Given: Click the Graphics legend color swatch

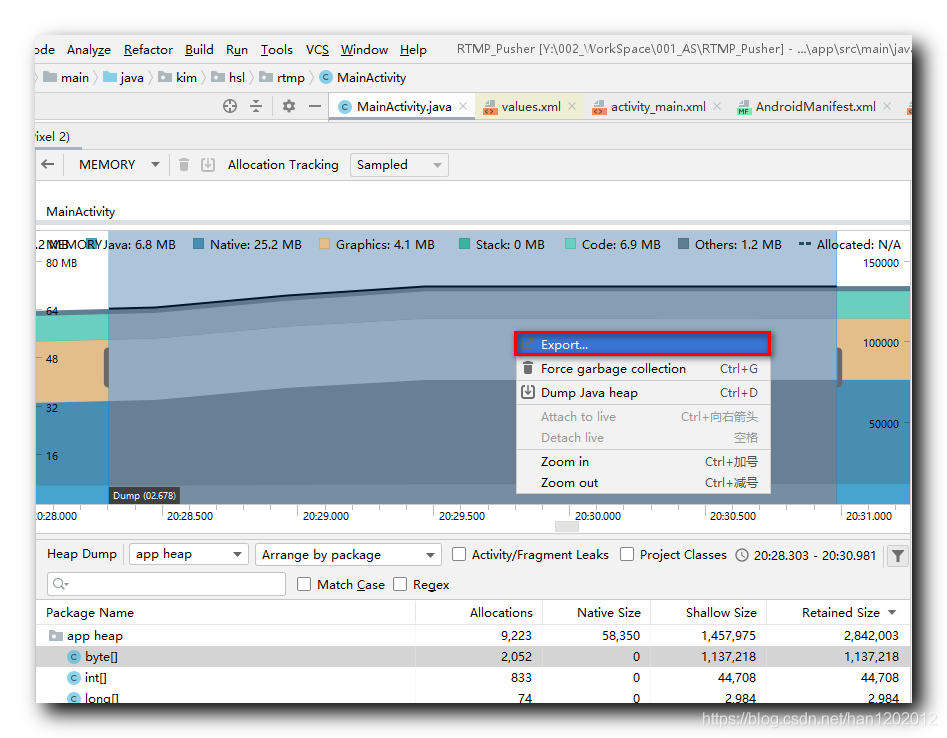Looking at the screenshot, I should (324, 244).
